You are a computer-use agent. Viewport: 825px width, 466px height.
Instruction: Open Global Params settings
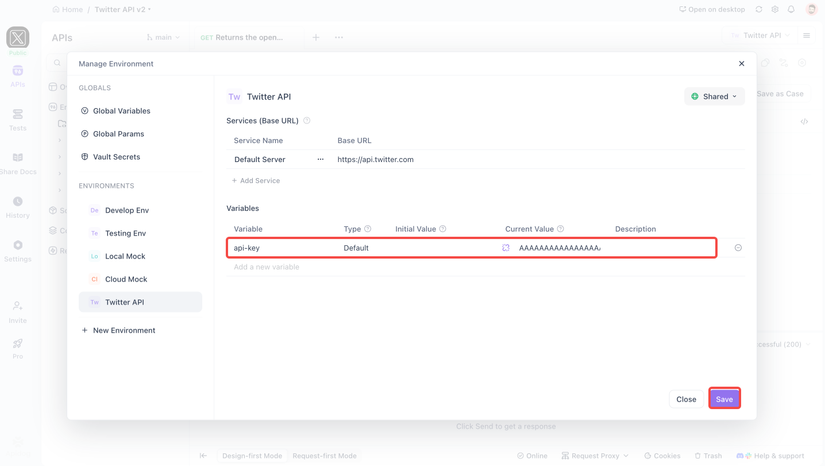tap(113, 134)
